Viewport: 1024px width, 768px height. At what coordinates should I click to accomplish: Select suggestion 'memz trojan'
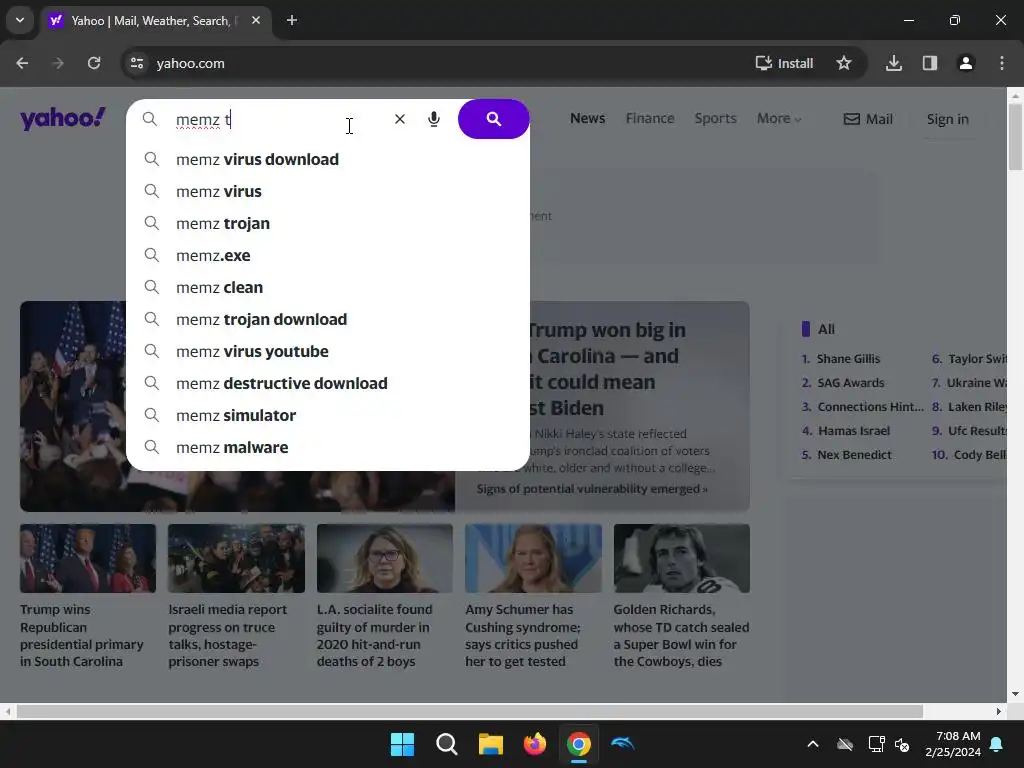(328, 223)
